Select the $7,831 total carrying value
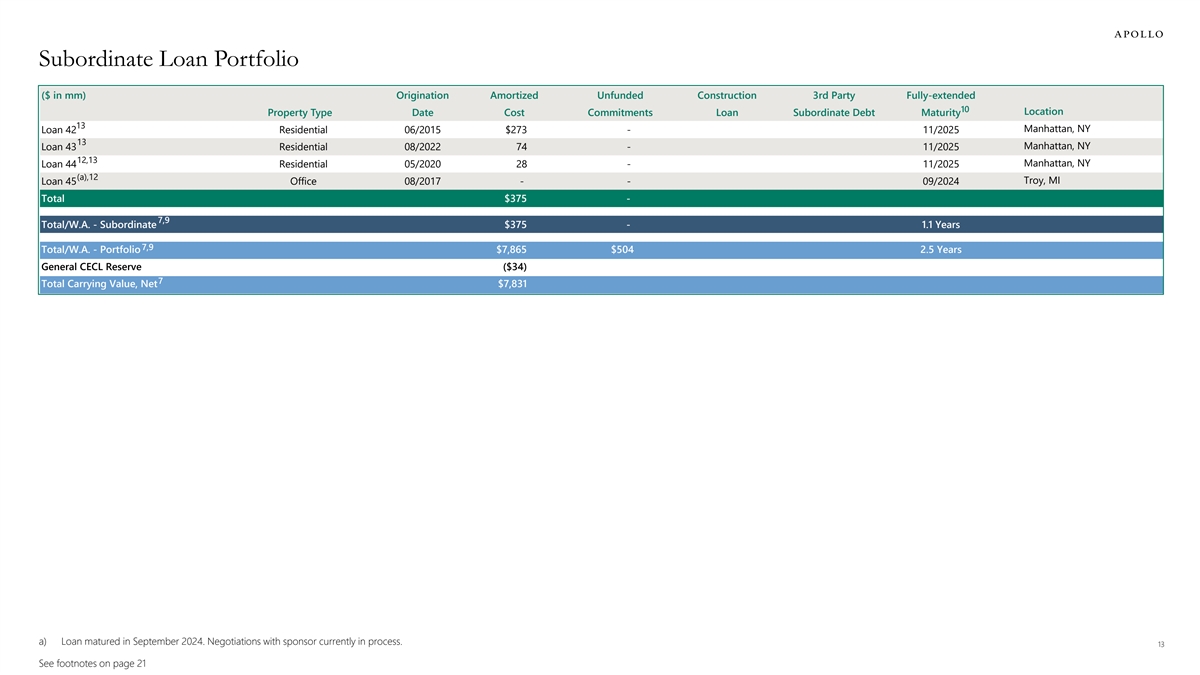 point(514,285)
